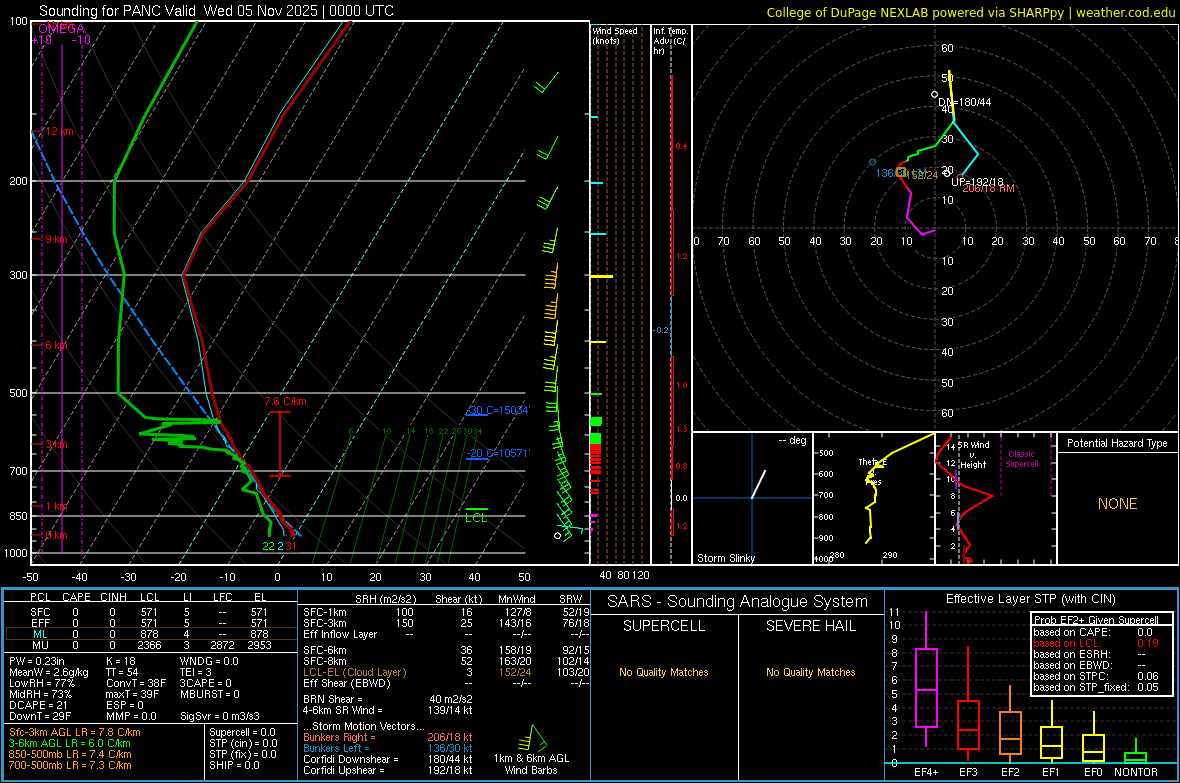Click 'DCAPE = 21' value
Image resolution: width=1180 pixels, height=783 pixels.
coord(38,705)
